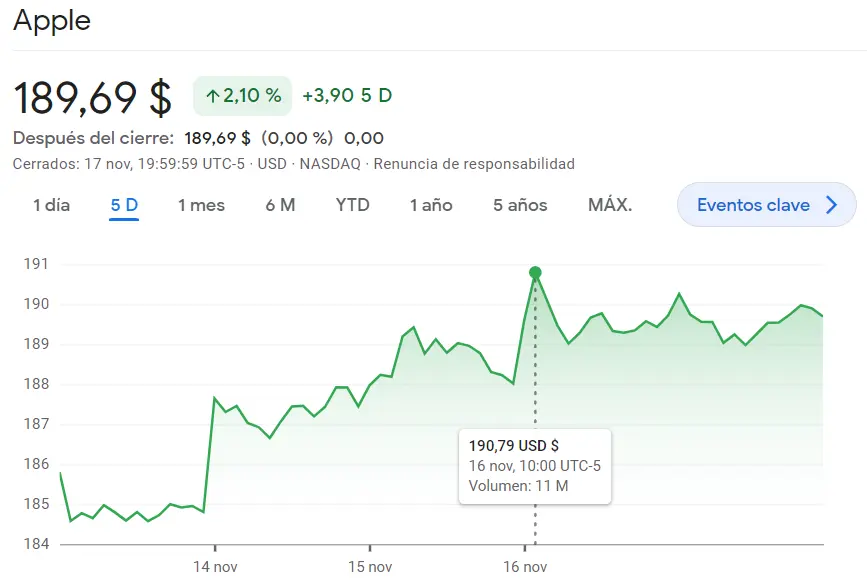Select the YTD range tab
The width and height of the screenshot is (867, 588).
[351, 204]
